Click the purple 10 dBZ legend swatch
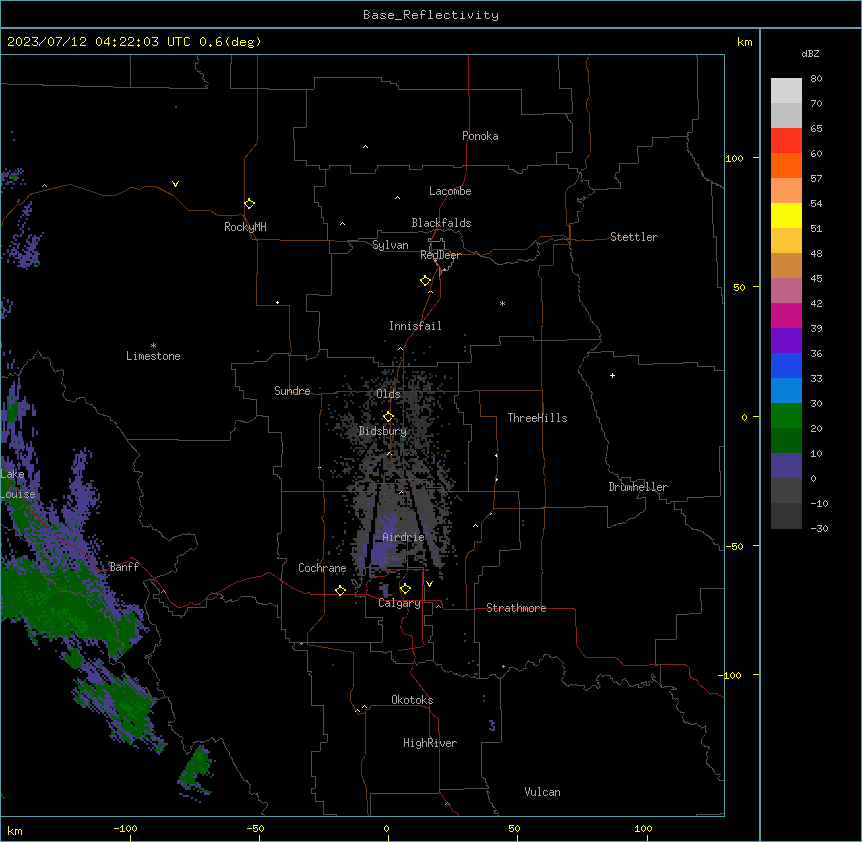Viewport: 862px width, 842px height. [786, 466]
